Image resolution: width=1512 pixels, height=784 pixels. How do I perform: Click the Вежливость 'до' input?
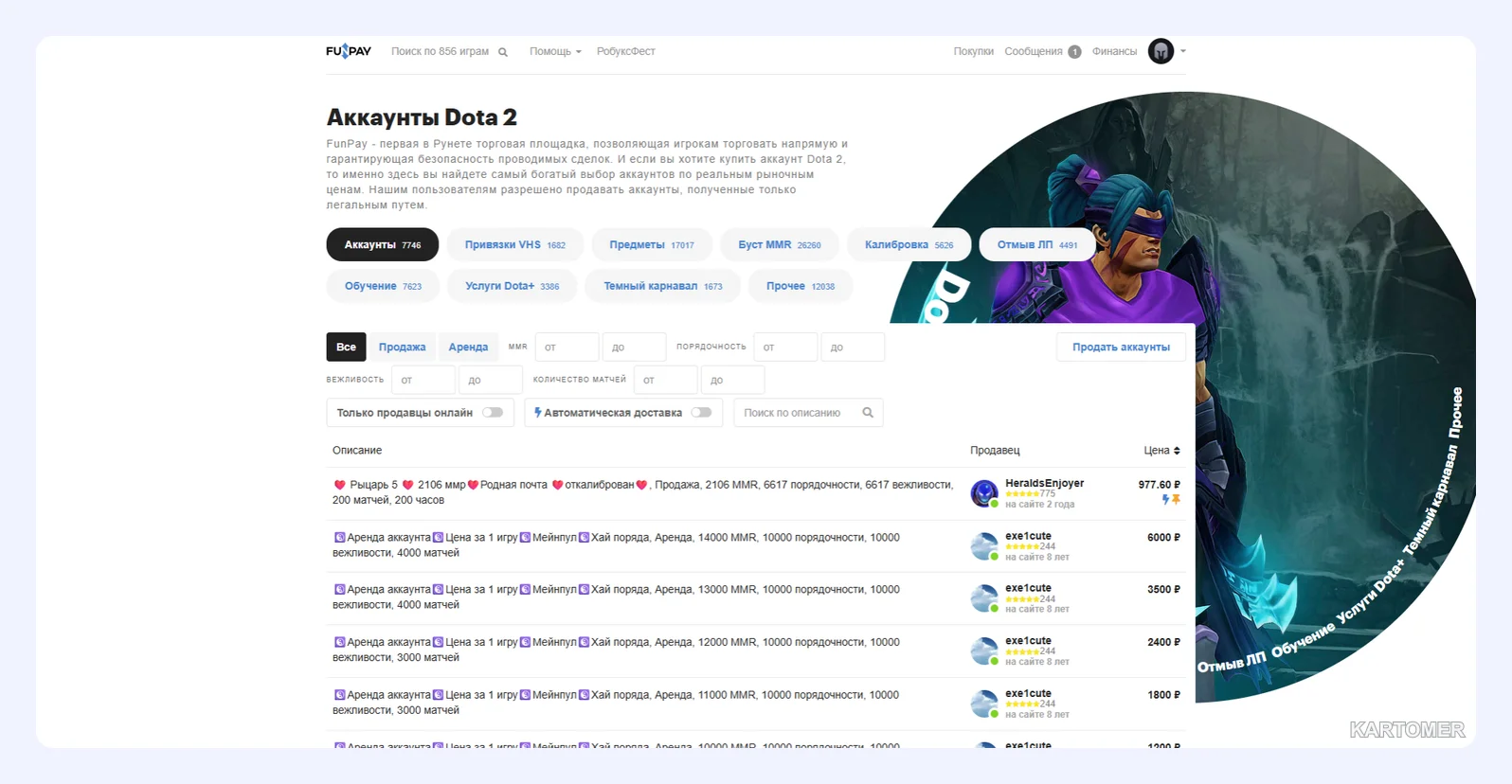pyautogui.click(x=491, y=380)
